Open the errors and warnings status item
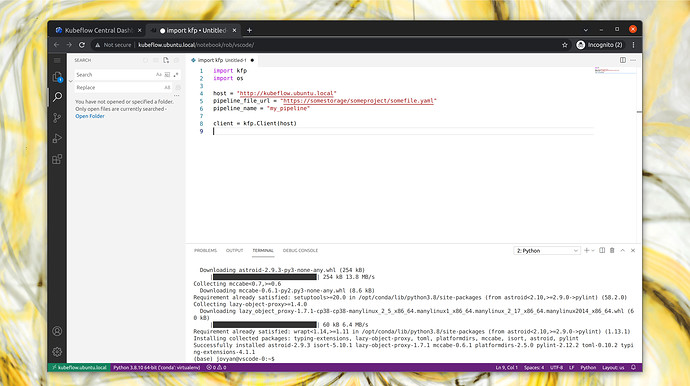Viewport: 690px width, 386px height. point(216,368)
